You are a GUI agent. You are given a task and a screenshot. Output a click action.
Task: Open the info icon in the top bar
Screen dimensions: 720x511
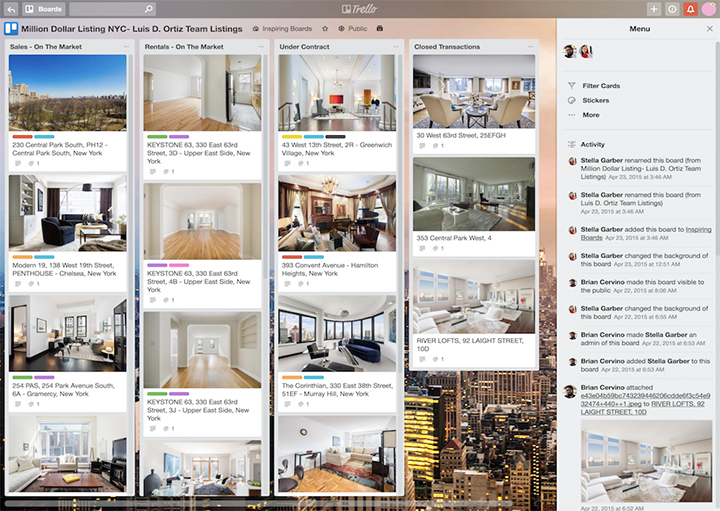tap(672, 9)
